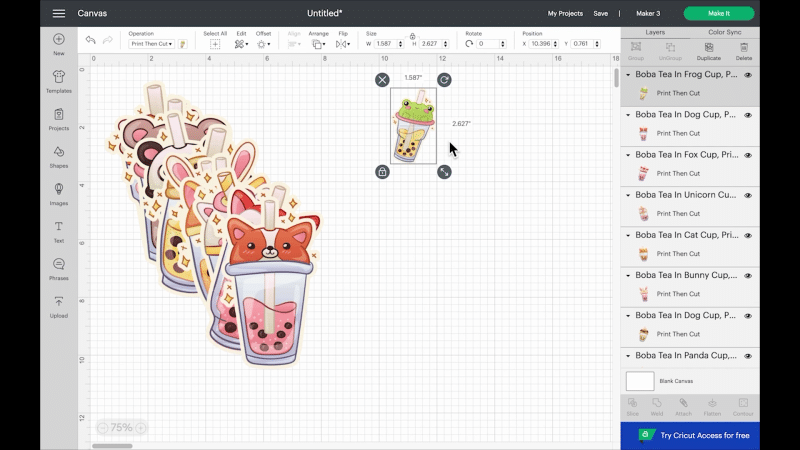
Task: Open the Operation Print Then Cut dropdown
Action: click(151, 44)
